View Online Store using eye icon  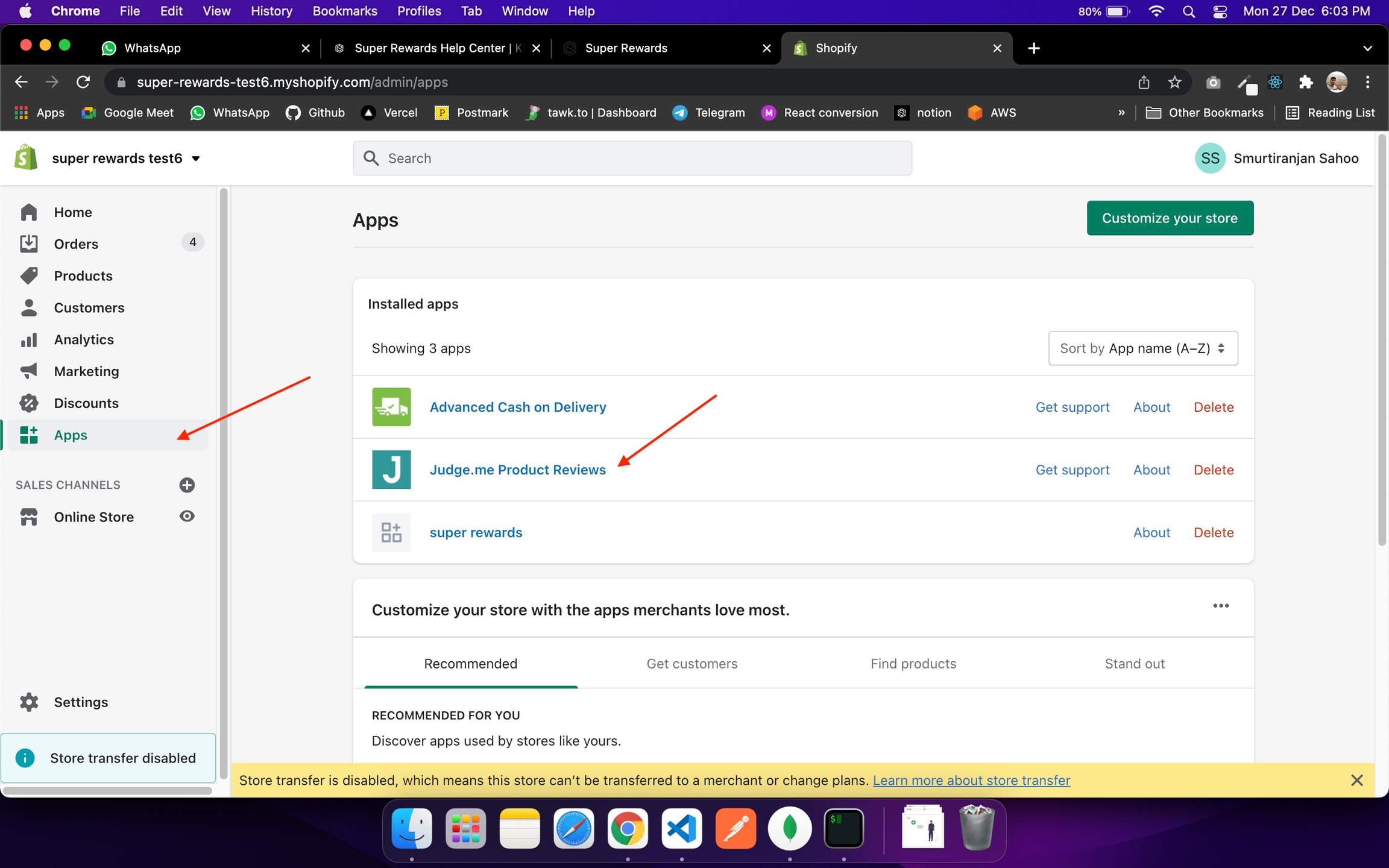[187, 517]
